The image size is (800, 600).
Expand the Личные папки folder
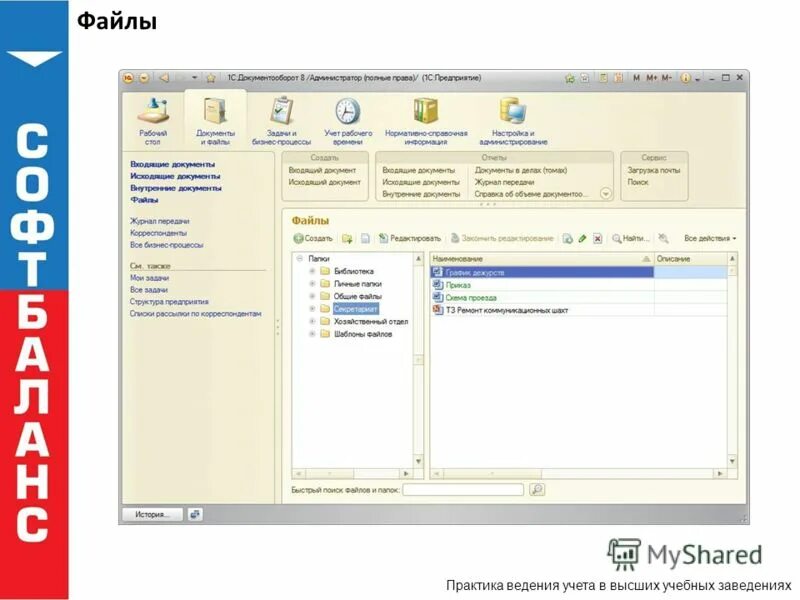point(312,284)
